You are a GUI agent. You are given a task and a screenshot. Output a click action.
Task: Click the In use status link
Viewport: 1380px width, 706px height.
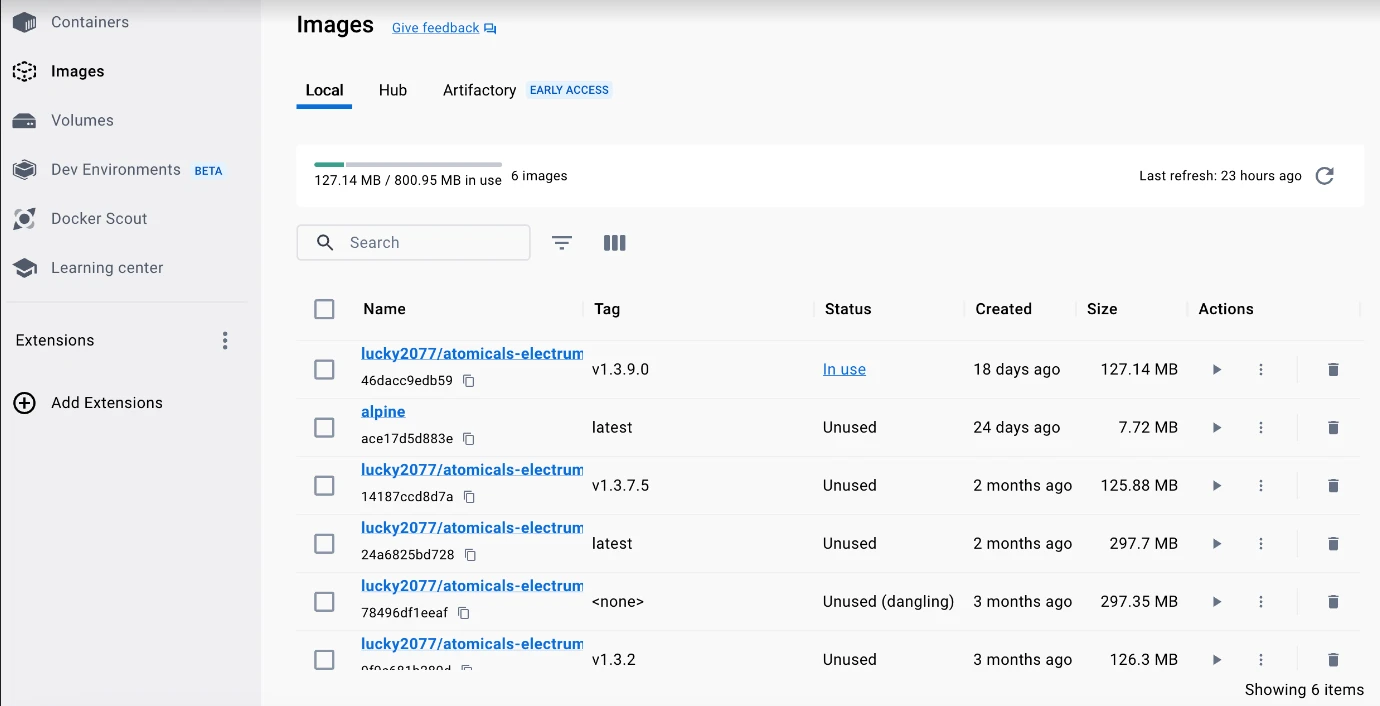844,370
